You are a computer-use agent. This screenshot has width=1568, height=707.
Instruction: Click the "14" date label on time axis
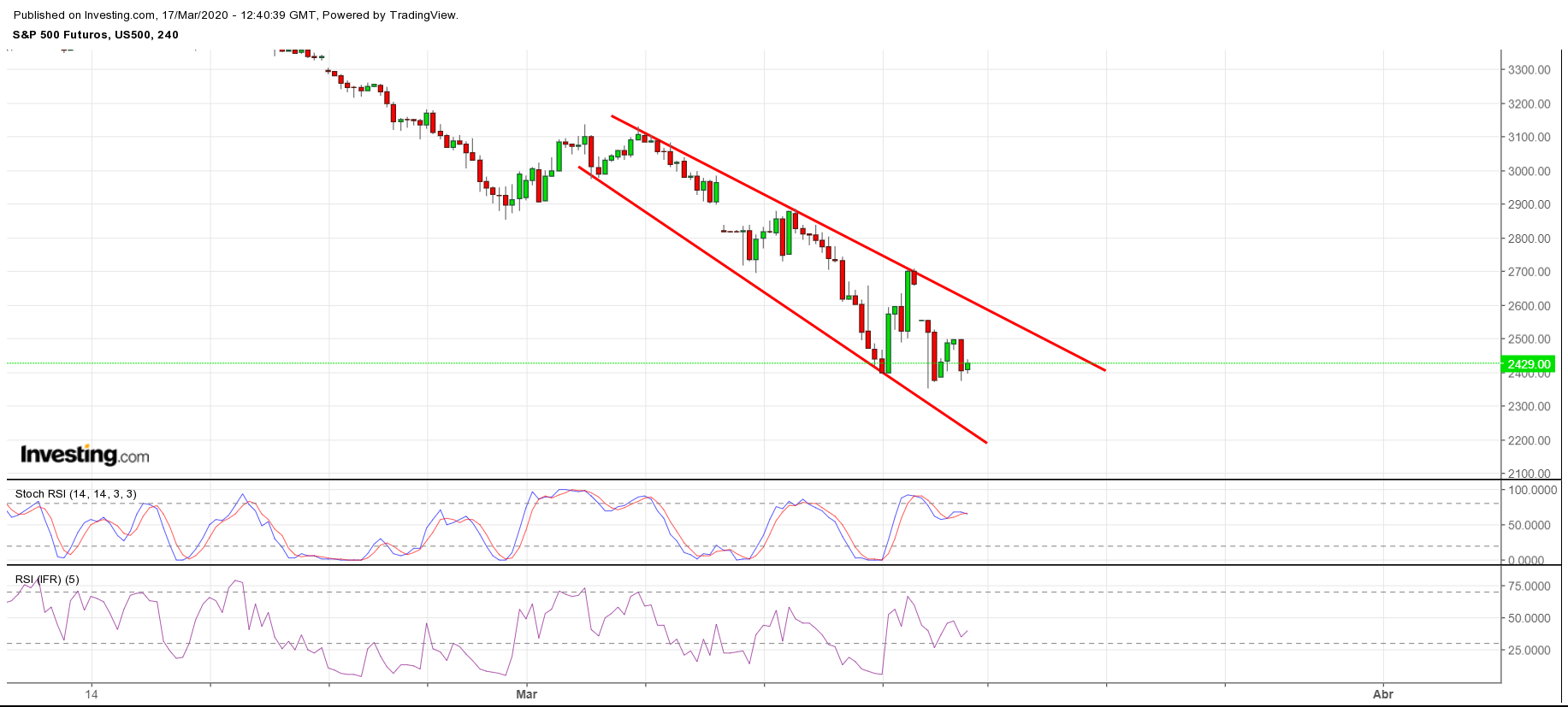92,694
